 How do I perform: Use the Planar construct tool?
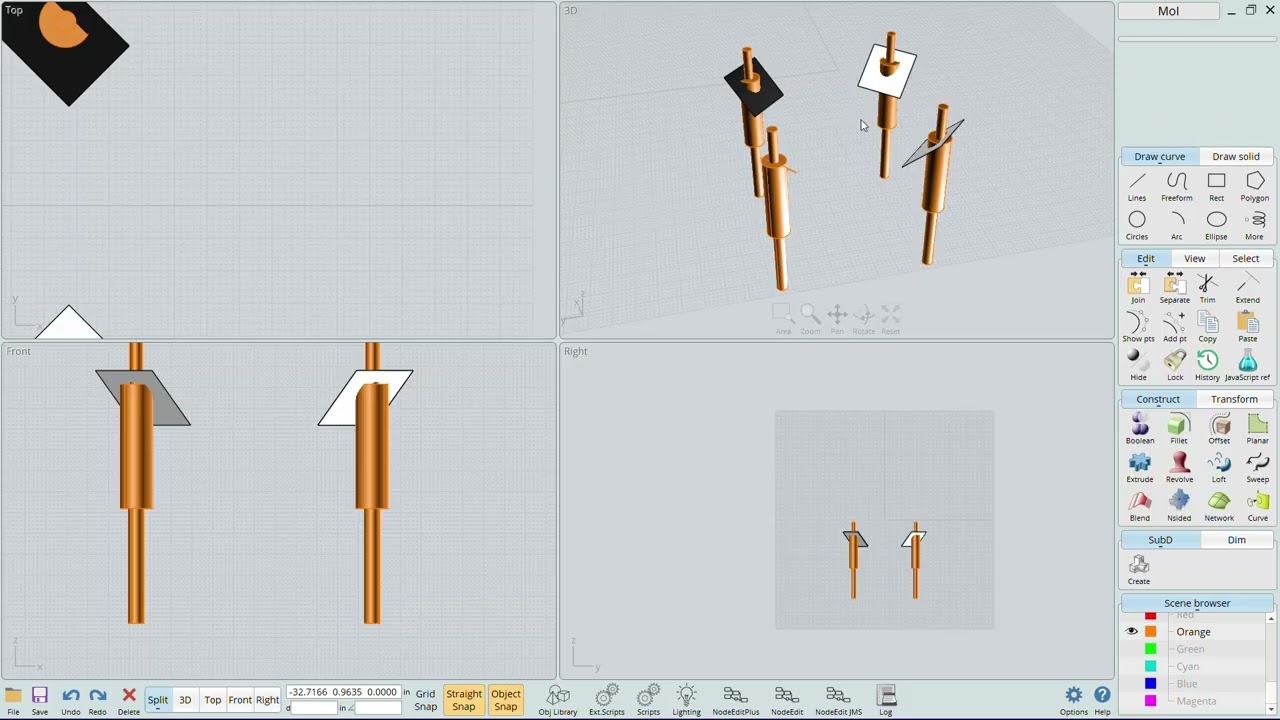click(x=1258, y=430)
